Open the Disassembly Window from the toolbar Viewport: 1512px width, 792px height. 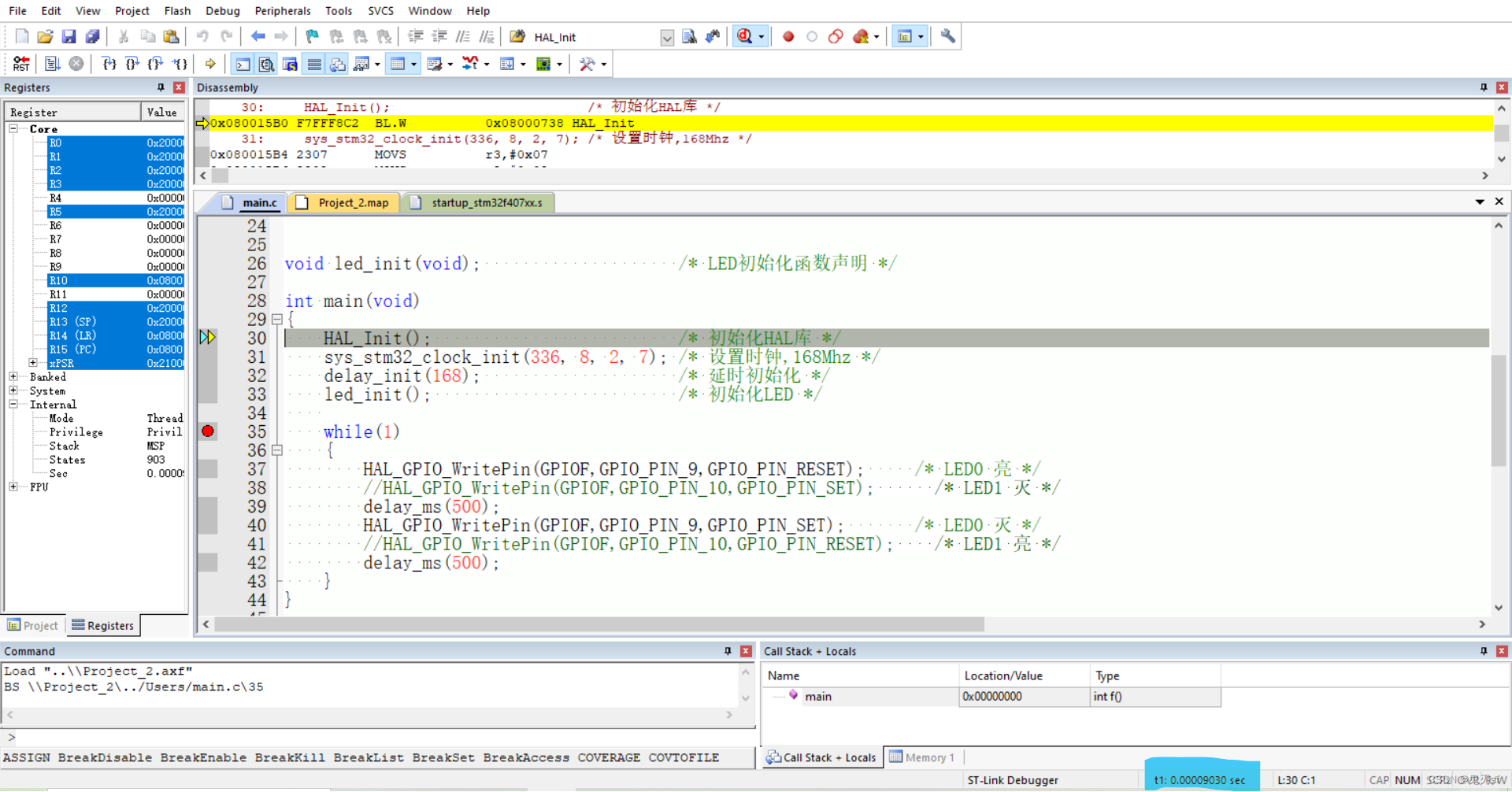pyautogui.click(x=267, y=64)
